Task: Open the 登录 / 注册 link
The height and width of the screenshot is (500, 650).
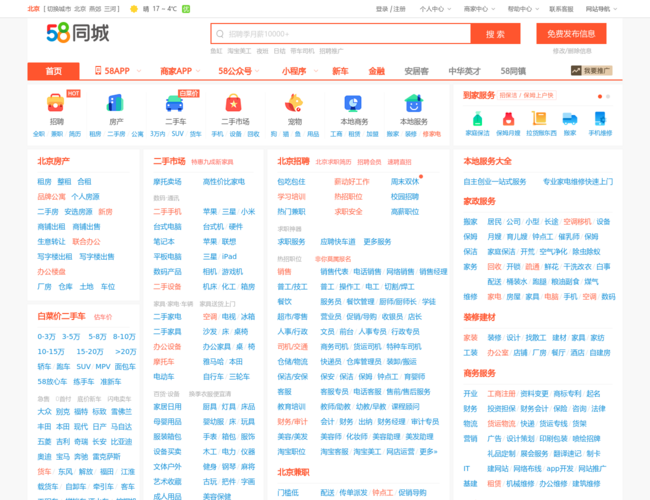Action: coord(390,9)
